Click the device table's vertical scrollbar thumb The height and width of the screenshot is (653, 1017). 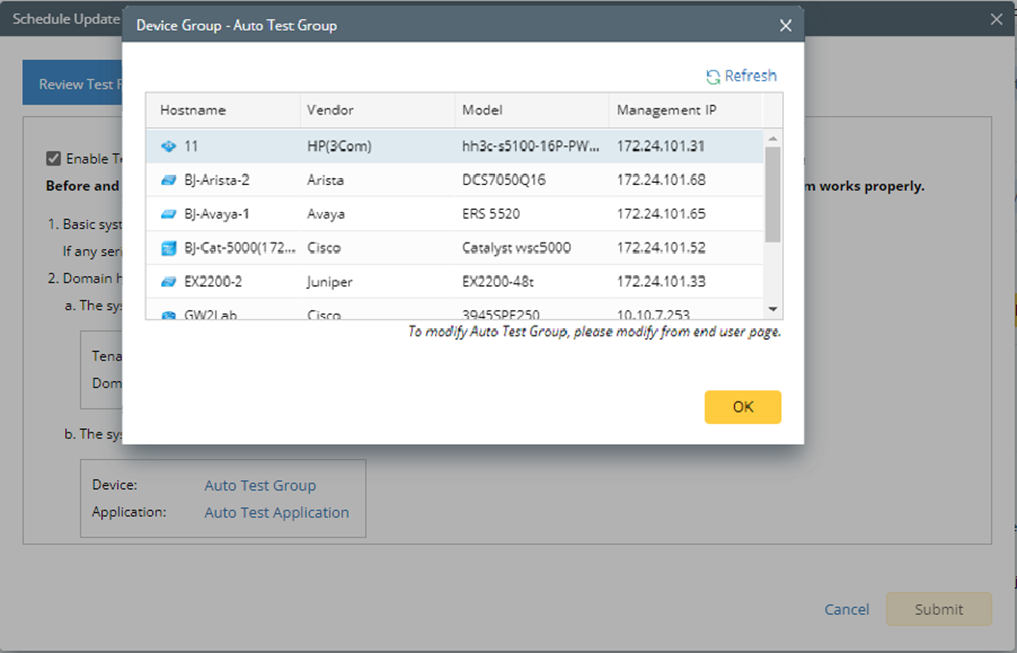[772, 195]
